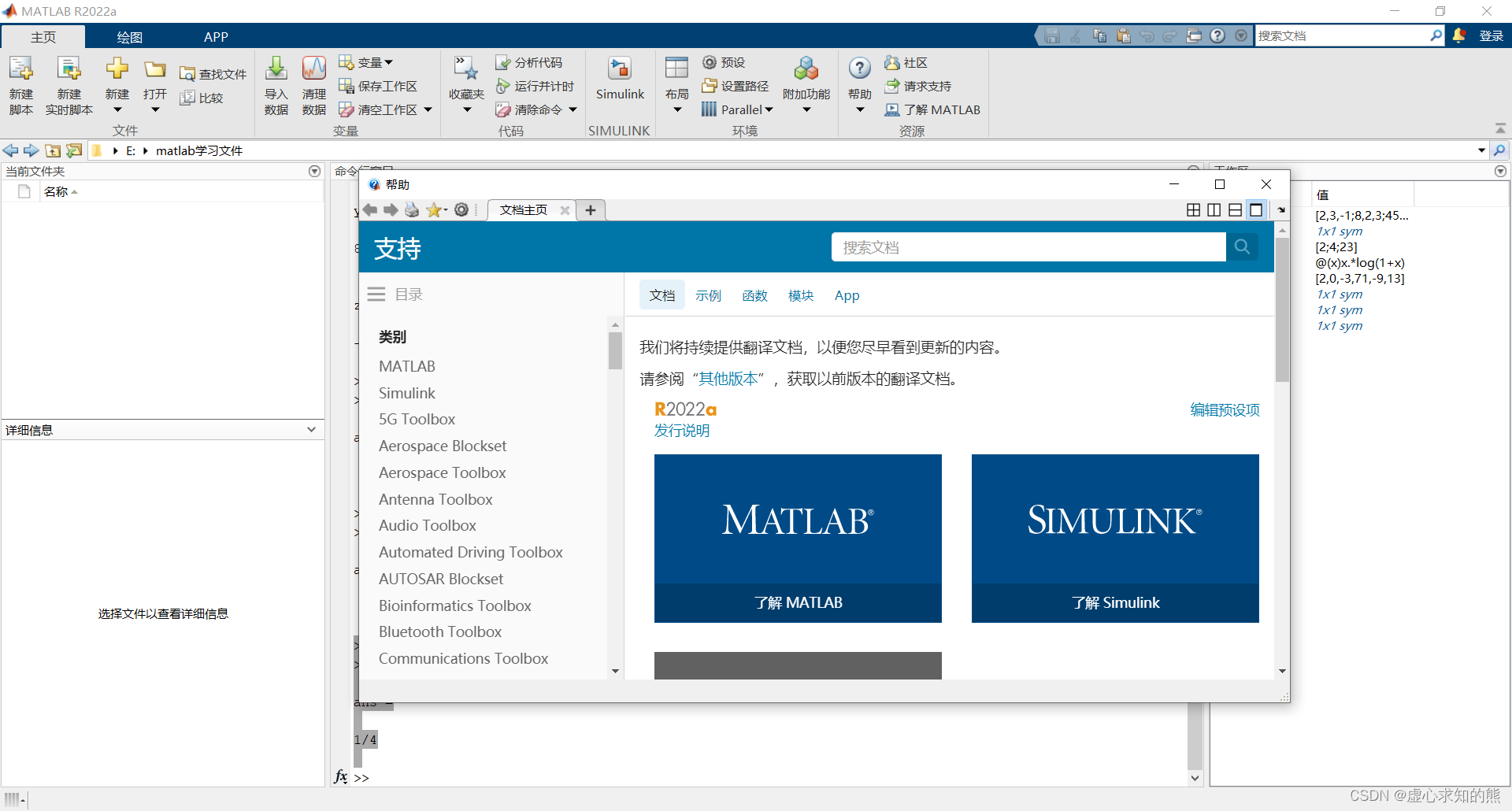This screenshot has width=1512, height=811.
Task: Expand the 新建 dropdown arrow
Action: pos(117,110)
